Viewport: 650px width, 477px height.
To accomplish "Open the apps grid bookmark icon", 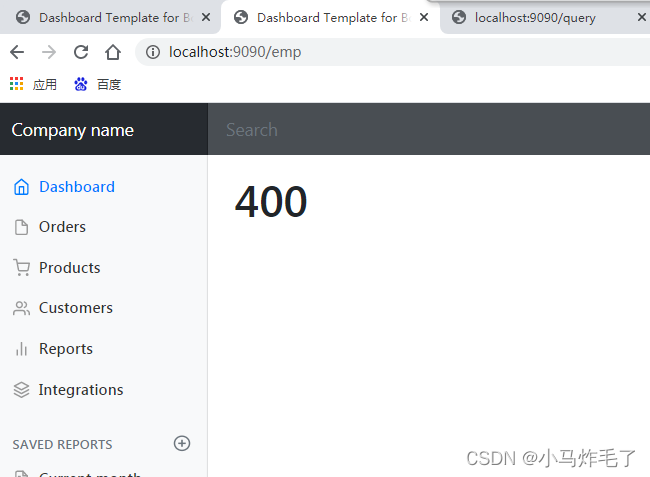I will (x=17, y=84).
